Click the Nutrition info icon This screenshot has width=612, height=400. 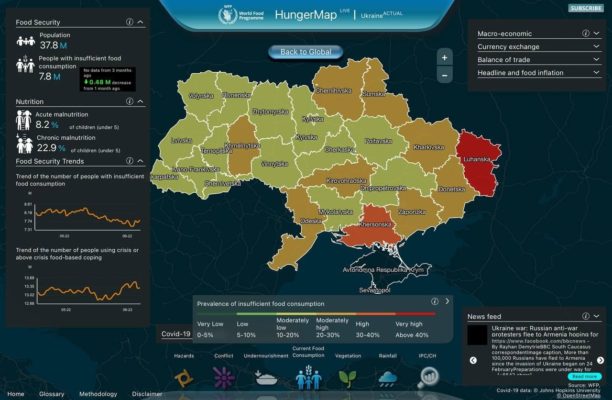[130, 101]
